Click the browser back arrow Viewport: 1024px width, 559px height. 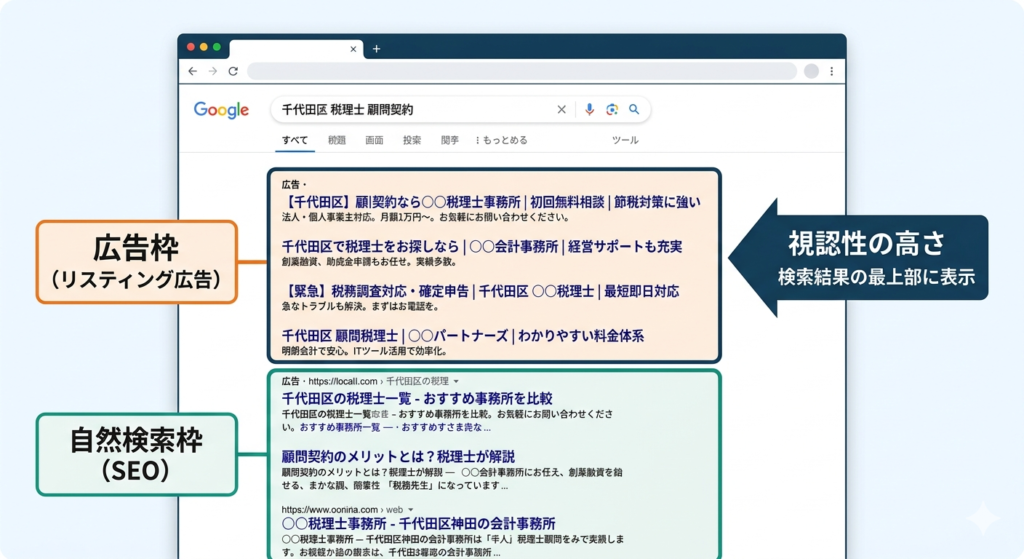[x=192, y=72]
